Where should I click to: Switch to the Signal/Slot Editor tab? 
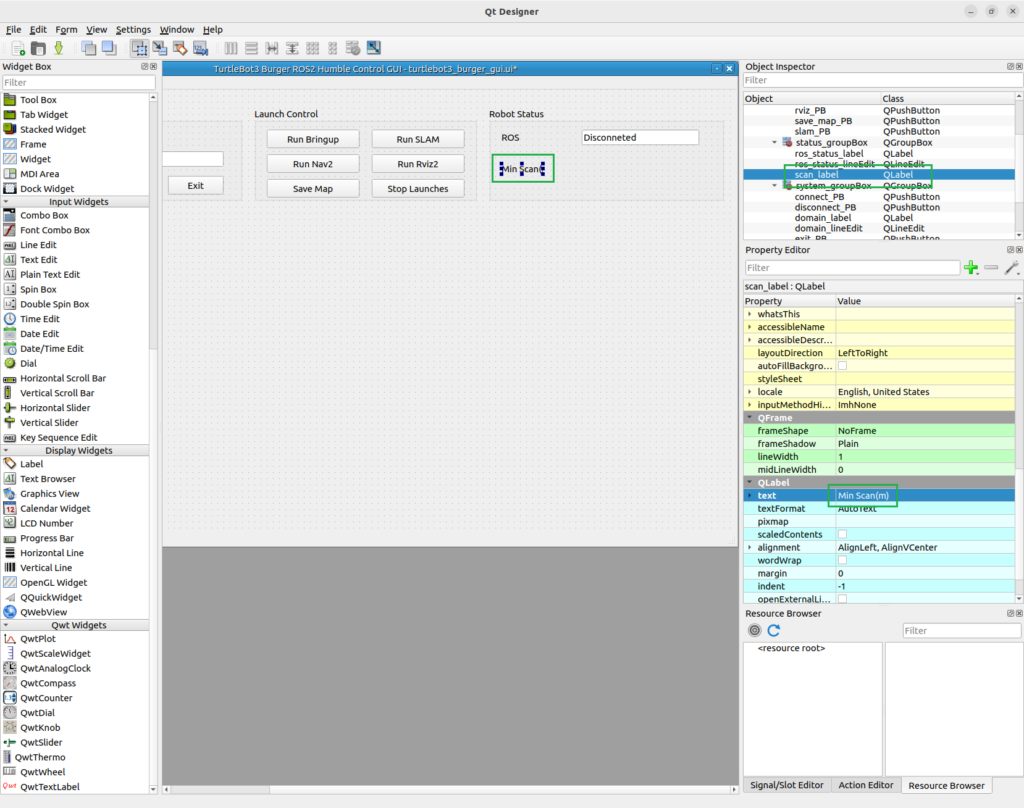click(786, 785)
